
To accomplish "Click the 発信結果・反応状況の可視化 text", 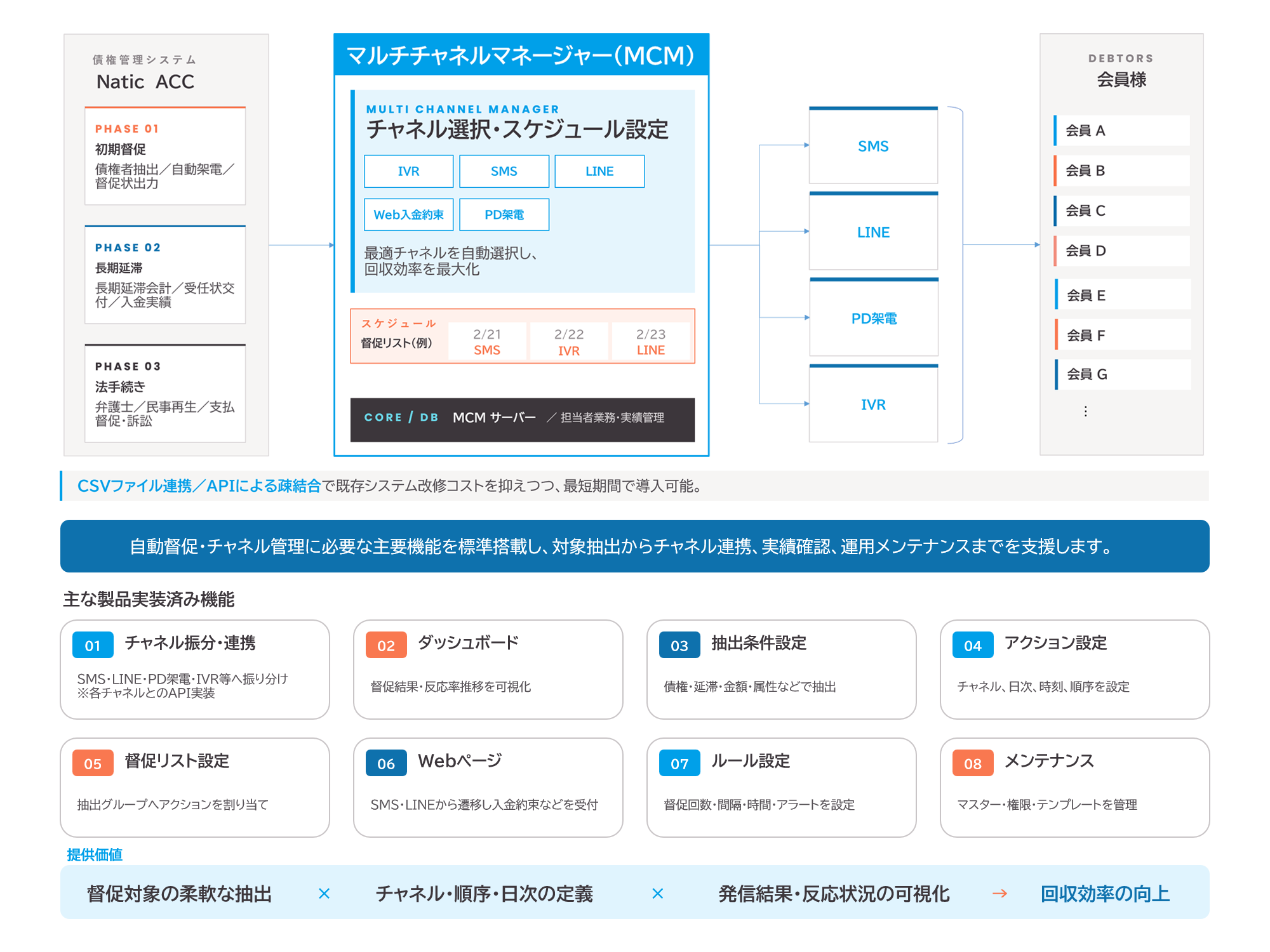I will [834, 894].
